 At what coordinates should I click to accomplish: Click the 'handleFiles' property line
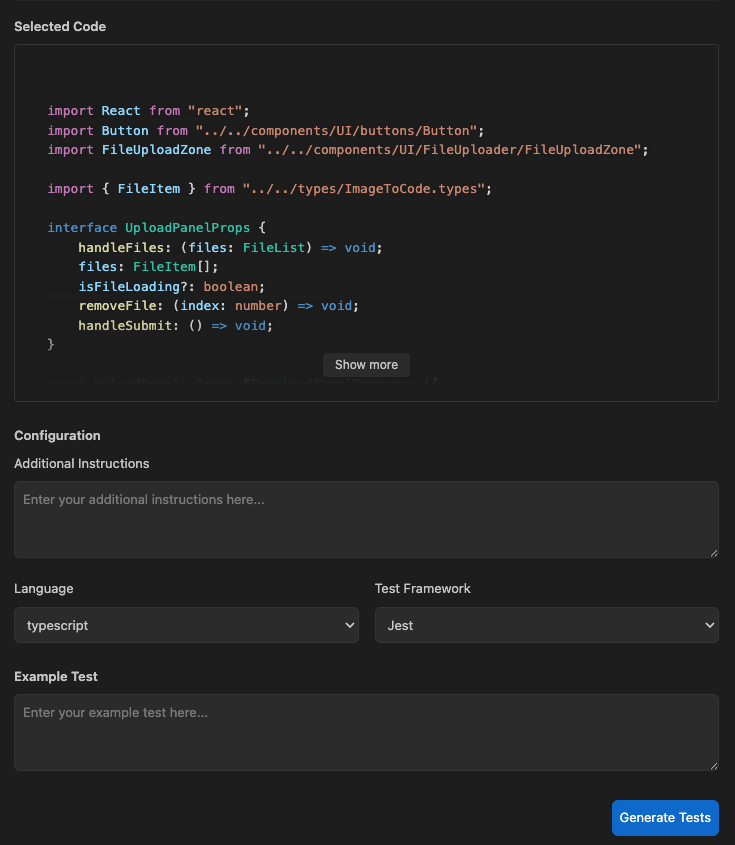click(230, 248)
